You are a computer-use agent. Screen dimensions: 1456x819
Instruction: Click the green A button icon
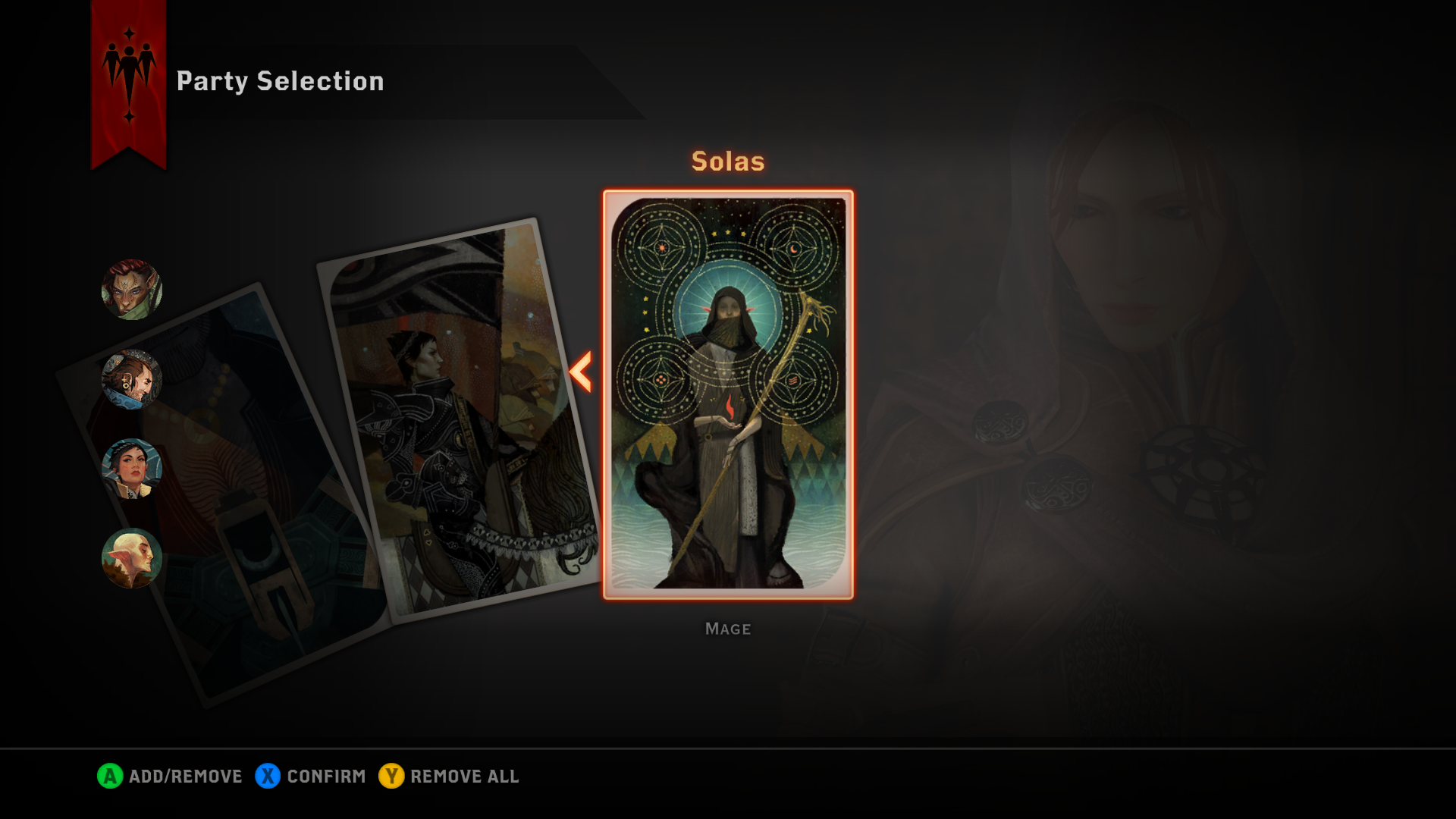pos(110,776)
